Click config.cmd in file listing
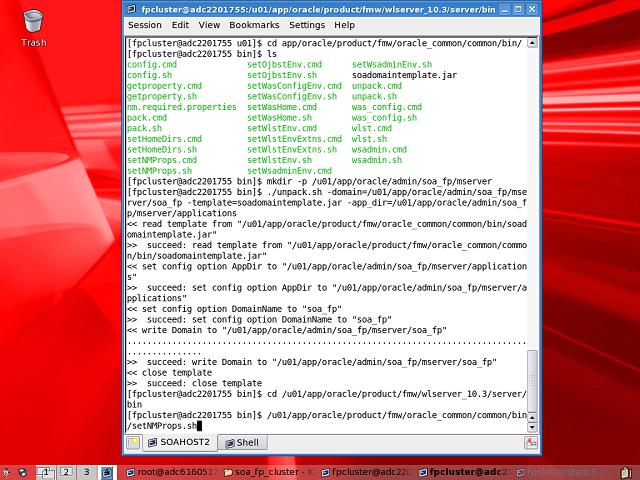 click(152, 64)
